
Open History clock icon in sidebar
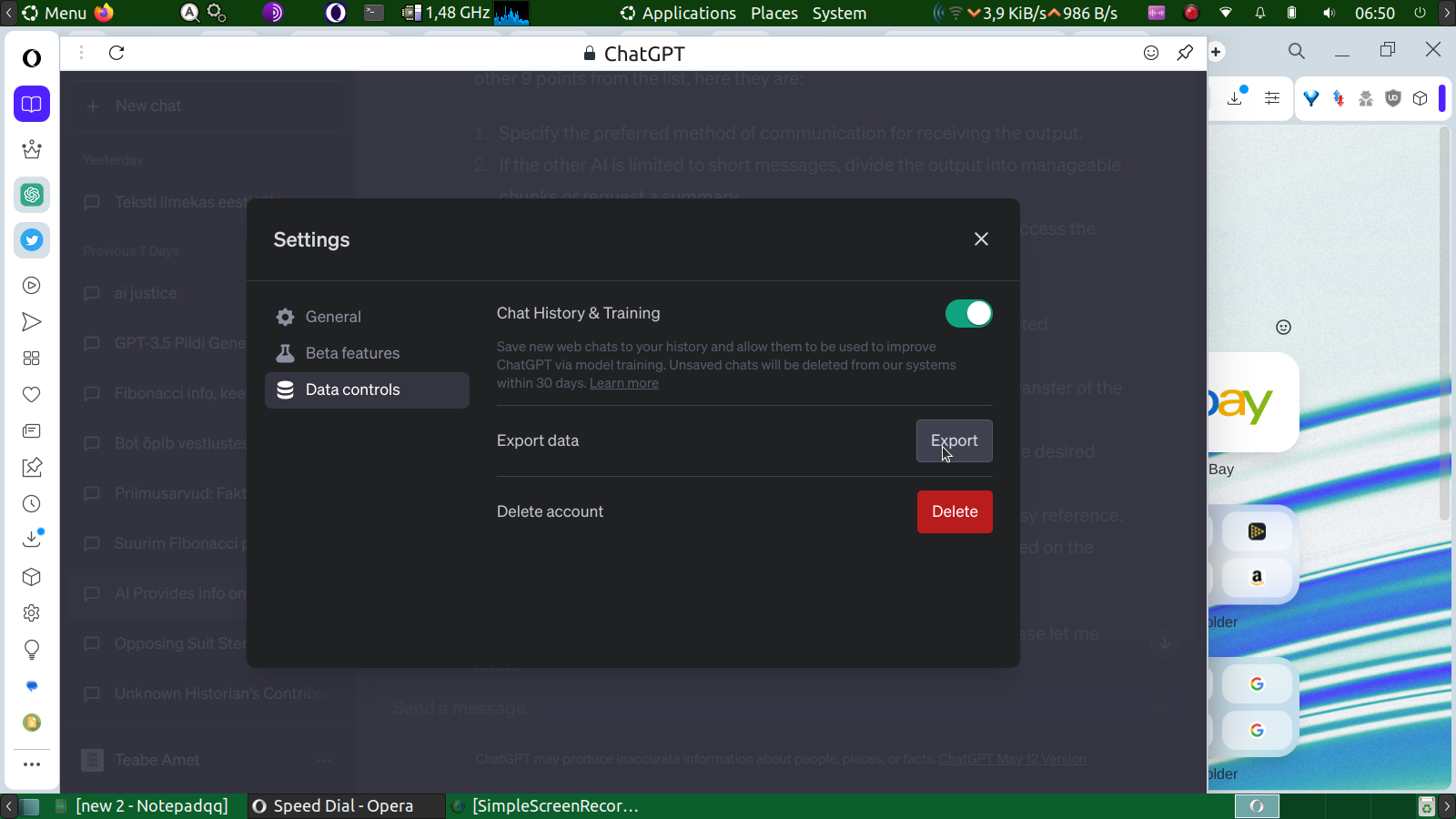pos(32,504)
